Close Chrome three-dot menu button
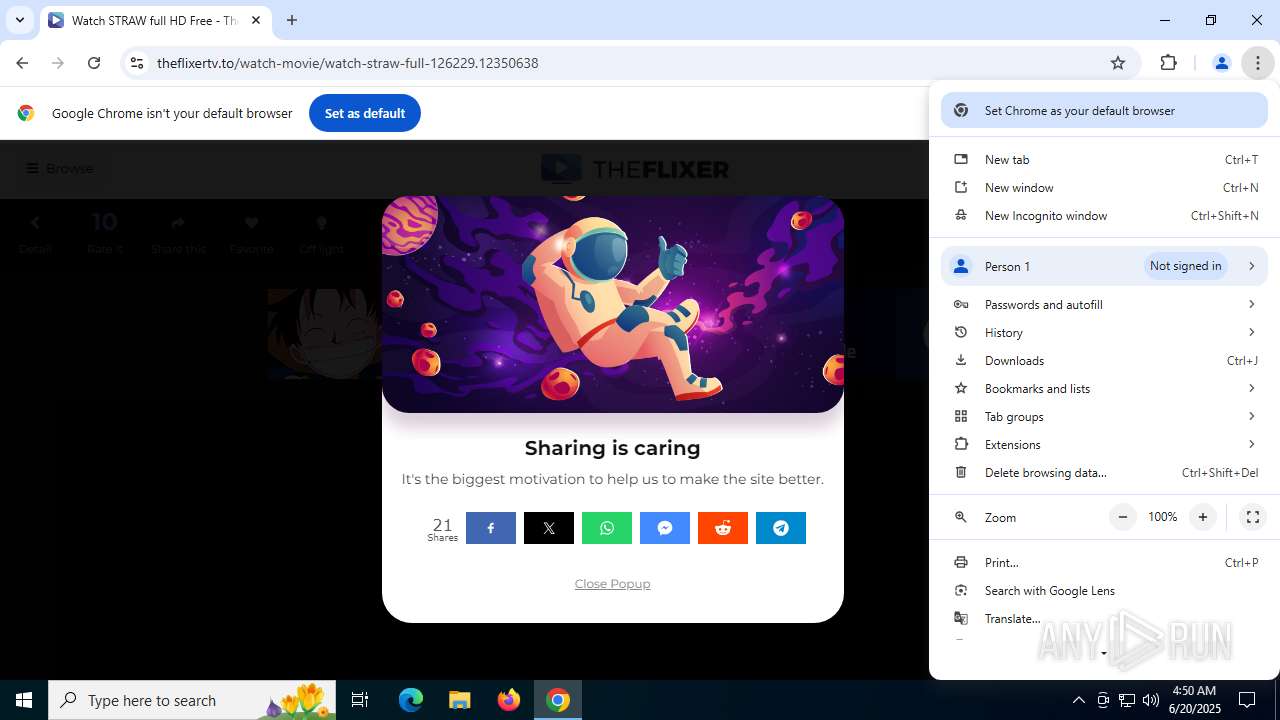The height and width of the screenshot is (720, 1280). click(x=1258, y=63)
